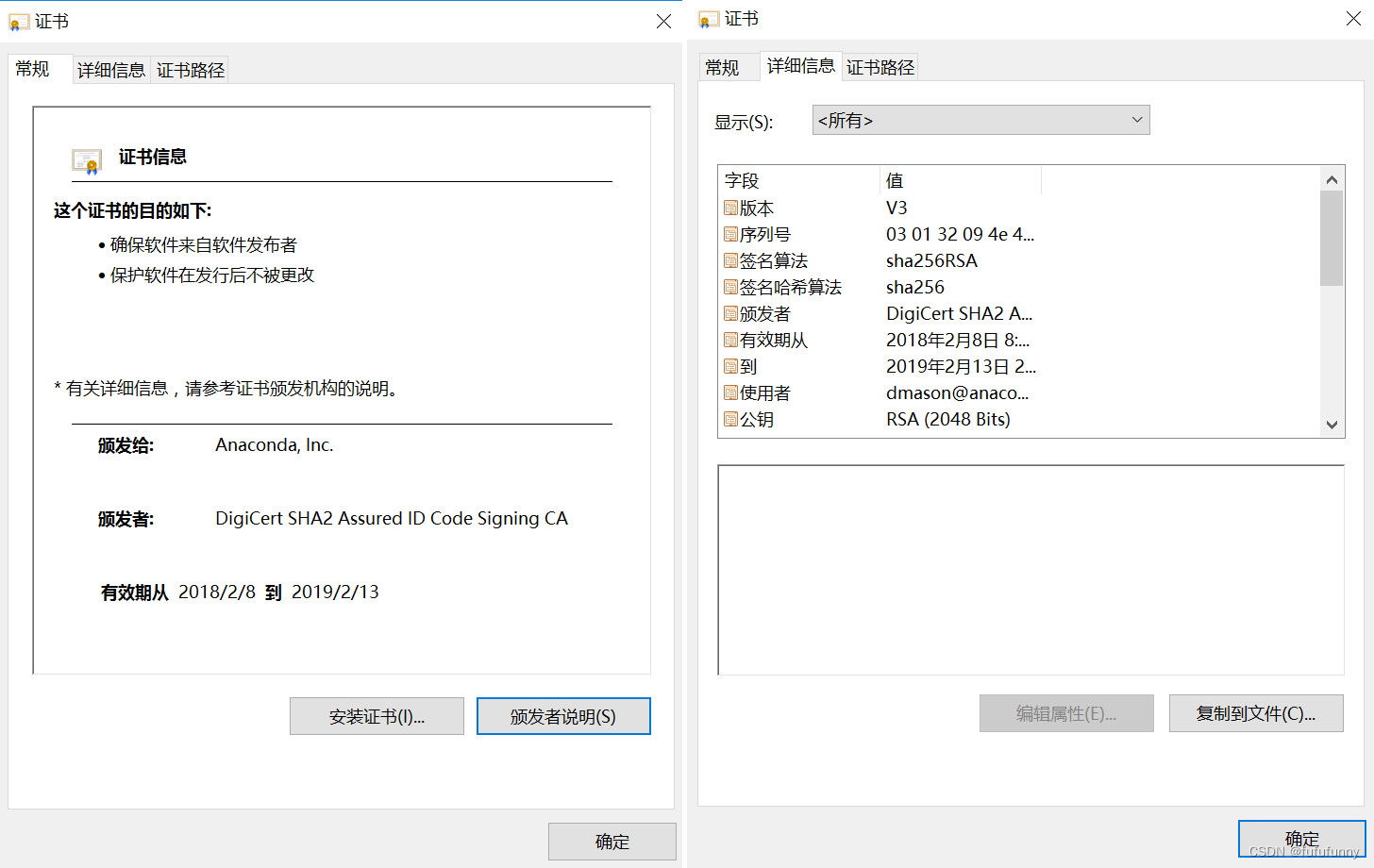Click the 编辑属性(E)... button
The height and width of the screenshot is (868, 1374).
1066,713
